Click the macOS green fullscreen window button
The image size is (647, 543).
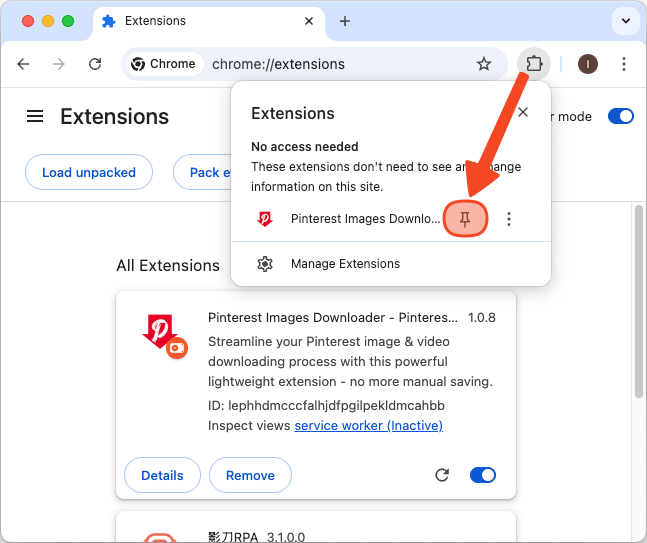click(68, 21)
